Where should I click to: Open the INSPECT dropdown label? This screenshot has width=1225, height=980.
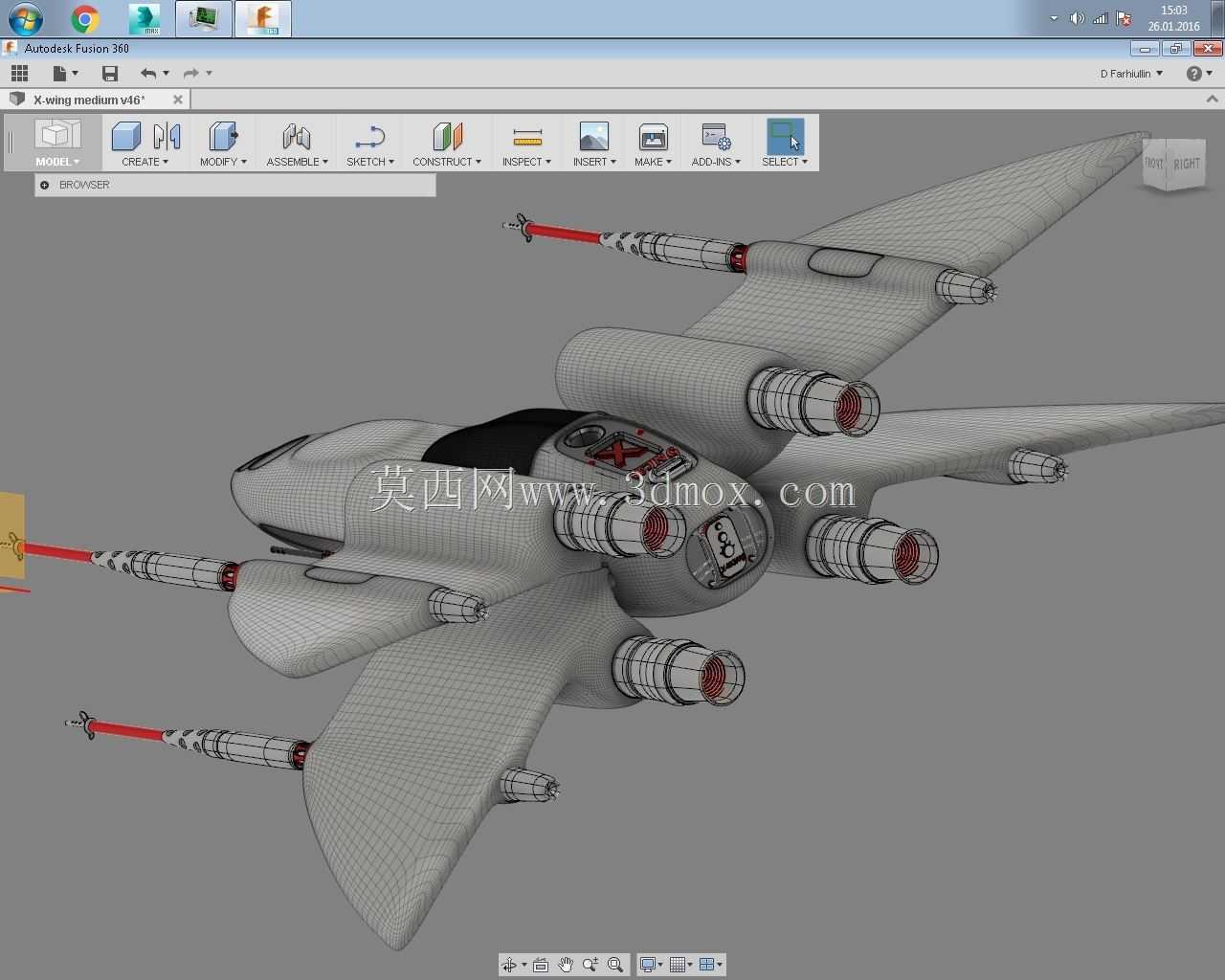526,162
